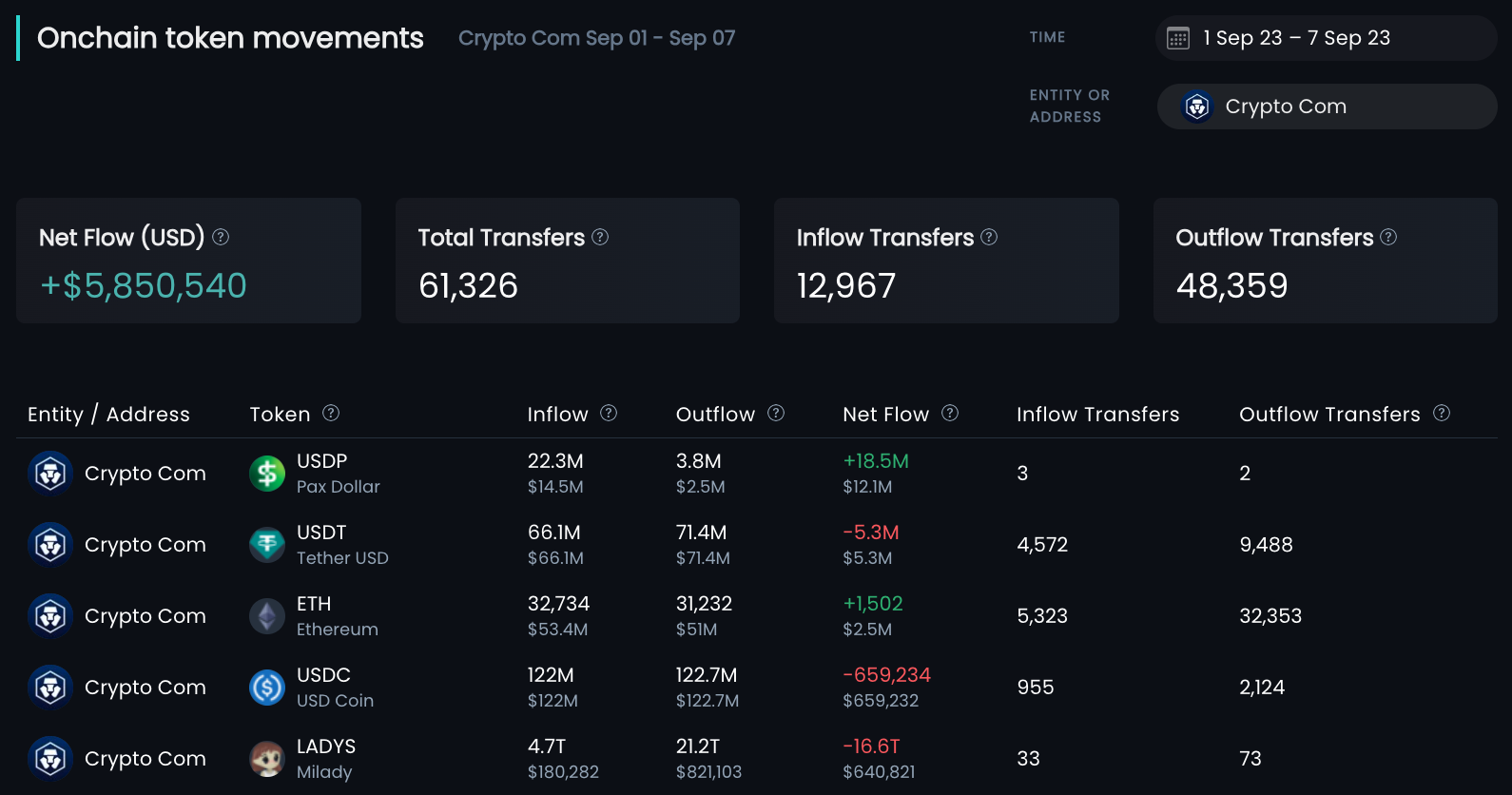Click Crypto Com logo in USDC row
This screenshot has height=795, width=1512.
coord(50,688)
